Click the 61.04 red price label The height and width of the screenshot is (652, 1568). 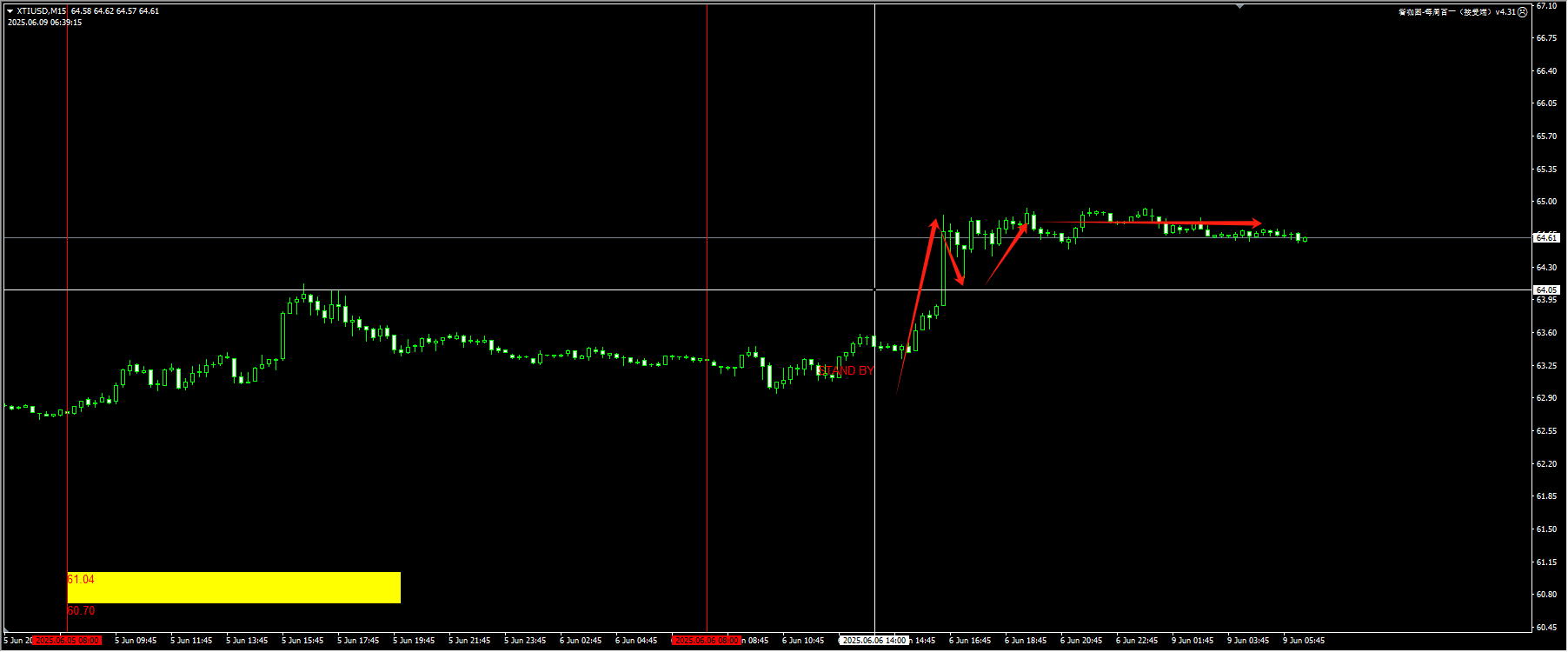pos(81,580)
